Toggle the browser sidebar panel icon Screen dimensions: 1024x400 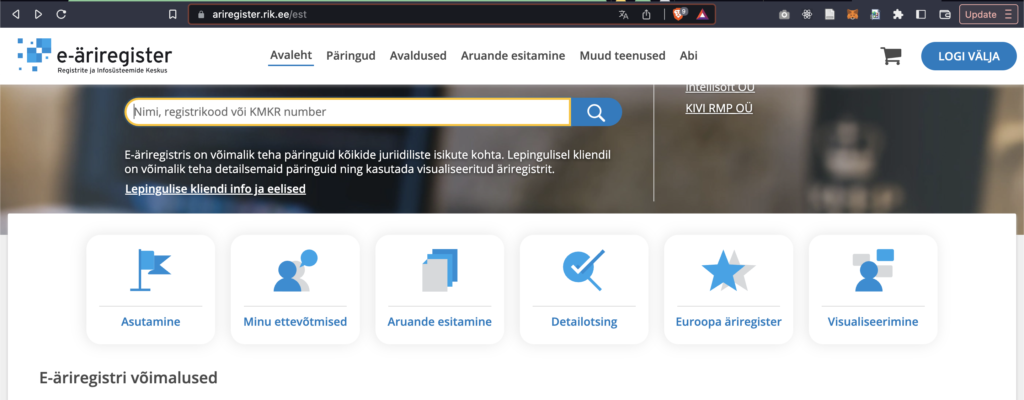coord(921,14)
